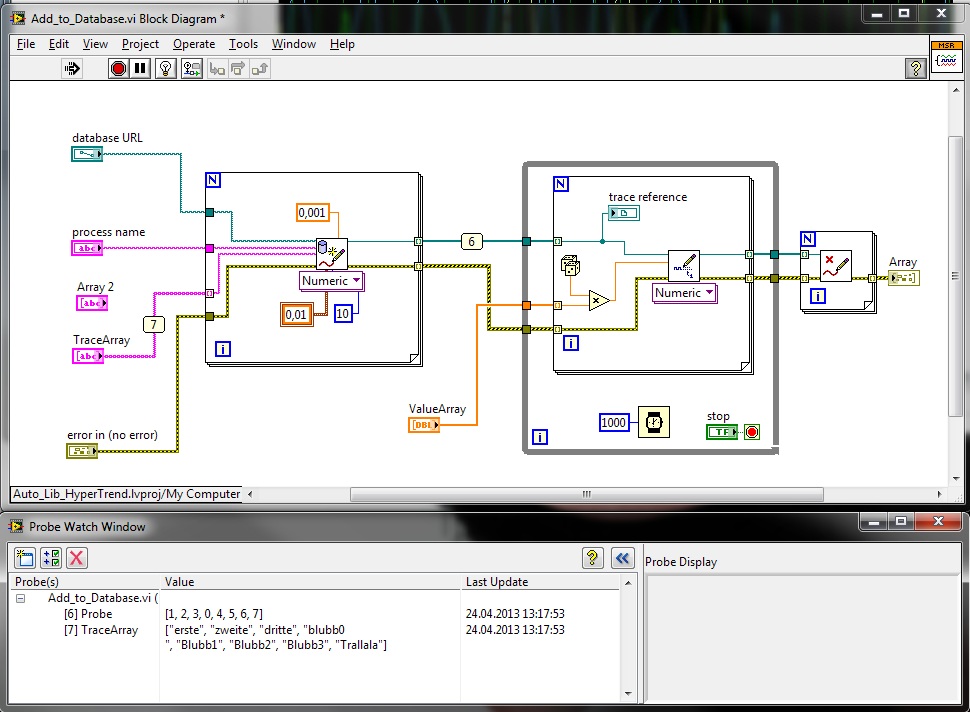
Task: Toggle Retain Wire Values button
Action: [x=191, y=69]
